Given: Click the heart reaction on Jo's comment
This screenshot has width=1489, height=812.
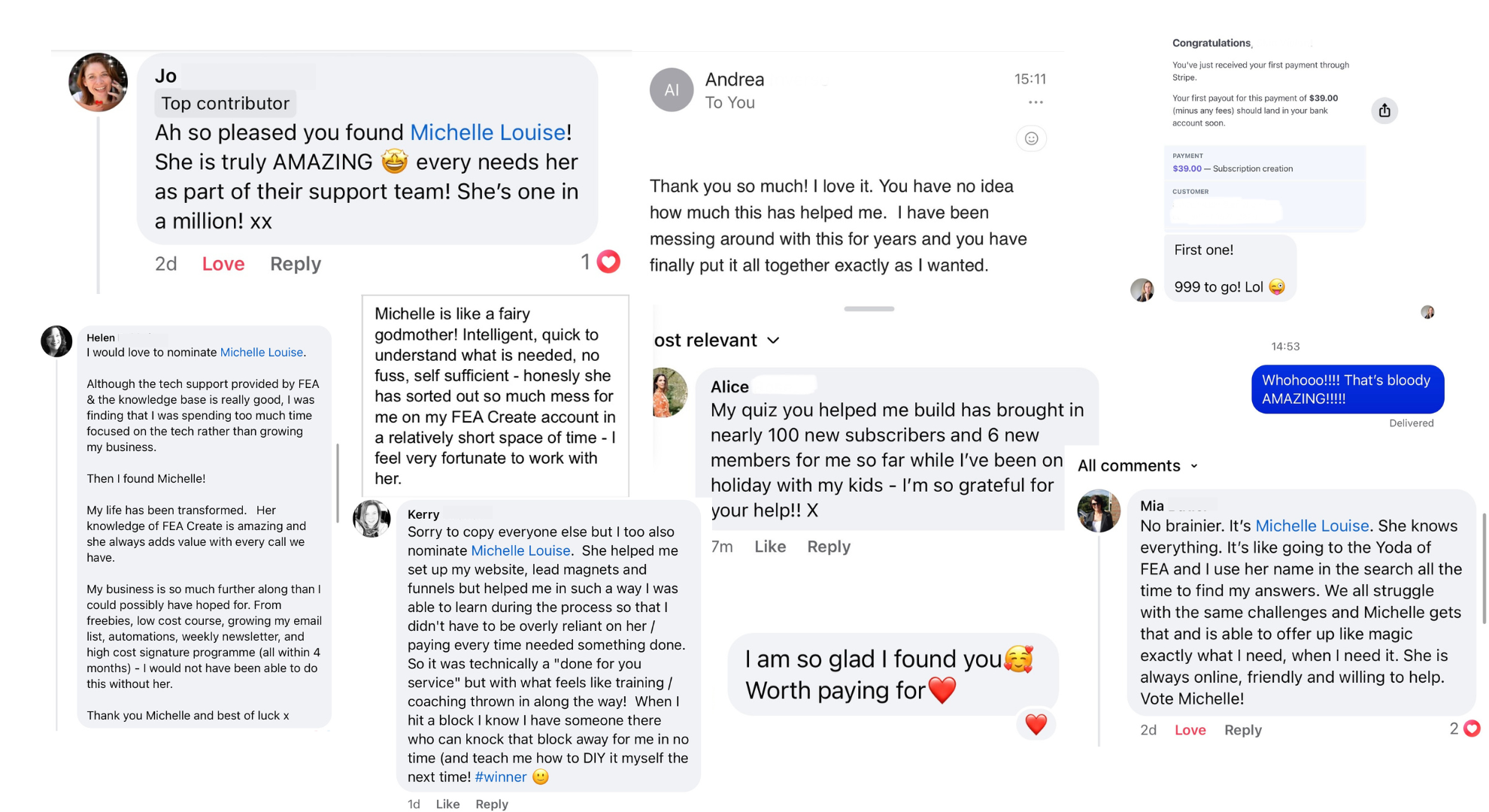Looking at the screenshot, I should [608, 262].
